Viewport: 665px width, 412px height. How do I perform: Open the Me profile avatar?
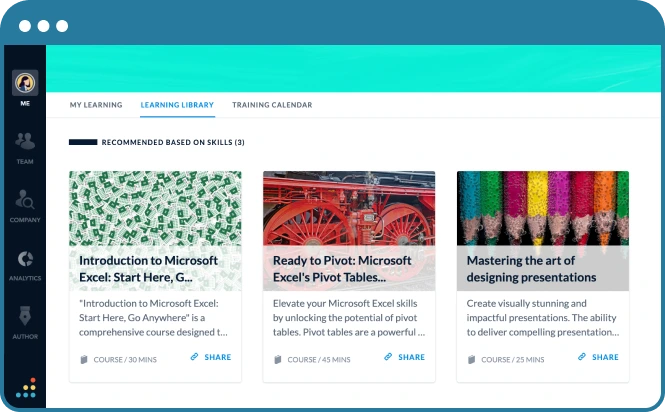coord(25,83)
